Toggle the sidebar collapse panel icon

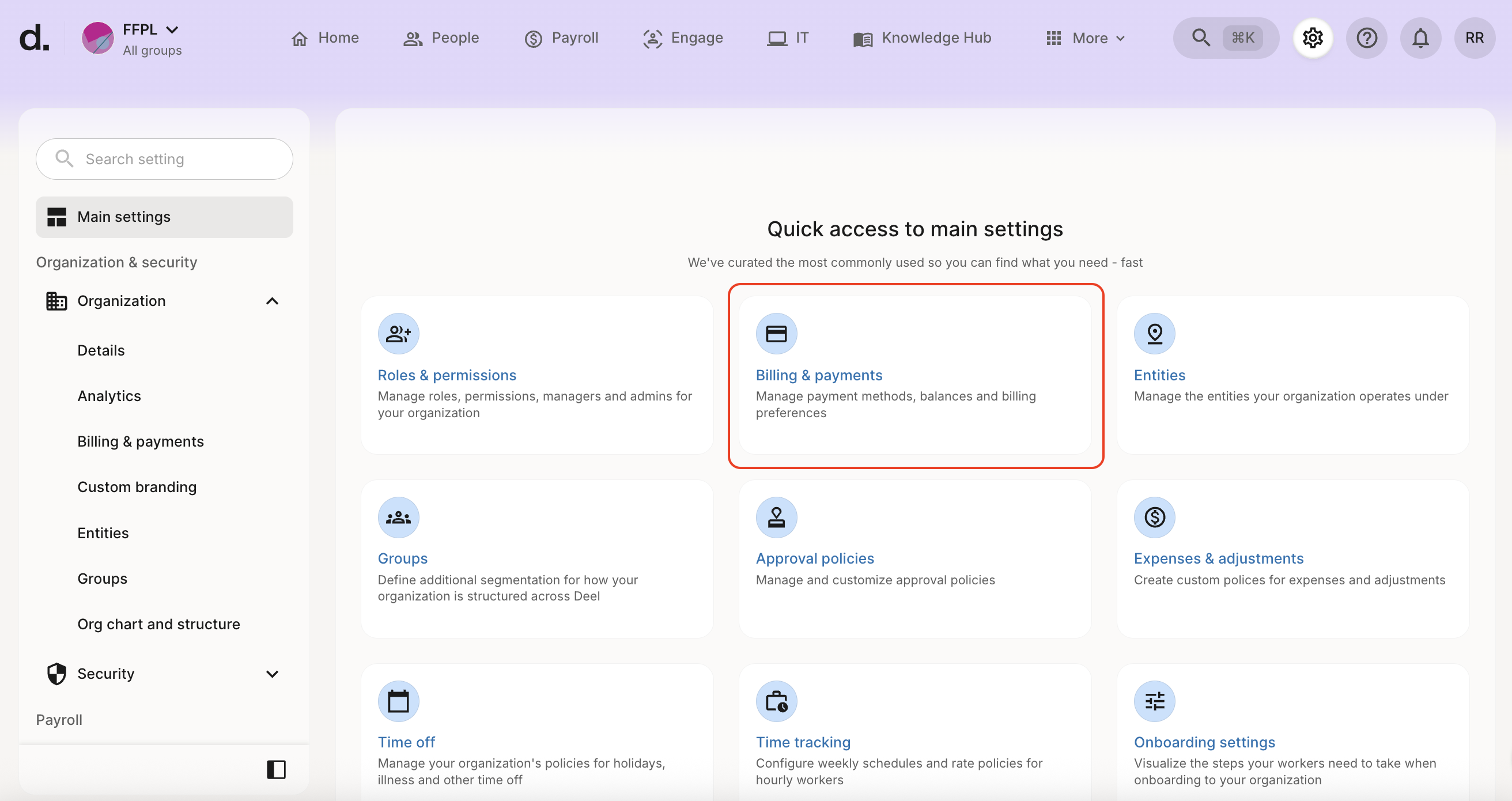(276, 769)
